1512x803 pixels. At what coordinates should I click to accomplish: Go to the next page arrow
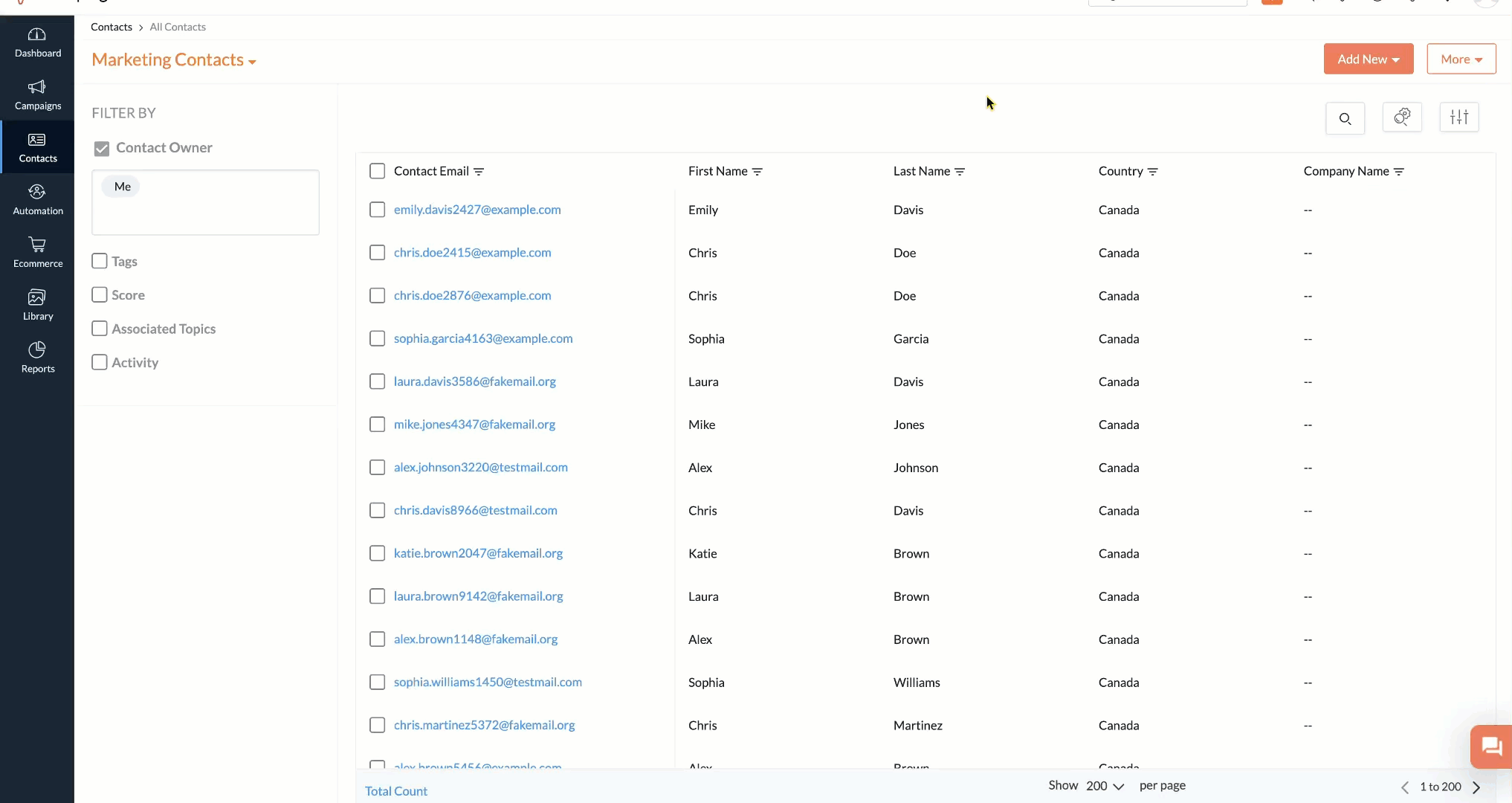point(1476,787)
